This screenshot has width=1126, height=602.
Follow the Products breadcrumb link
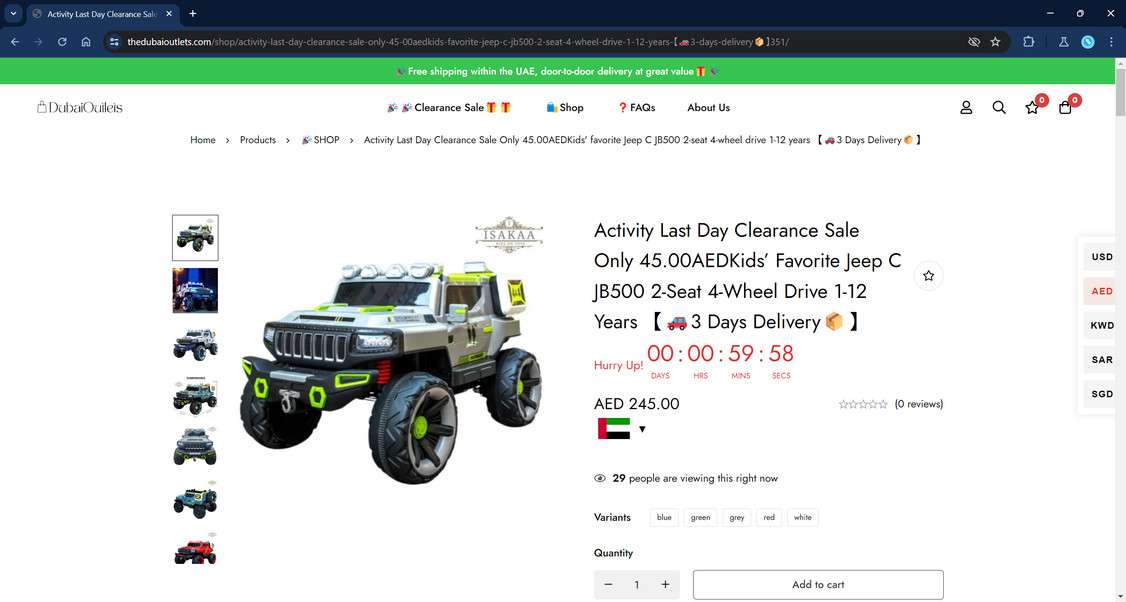coord(258,140)
